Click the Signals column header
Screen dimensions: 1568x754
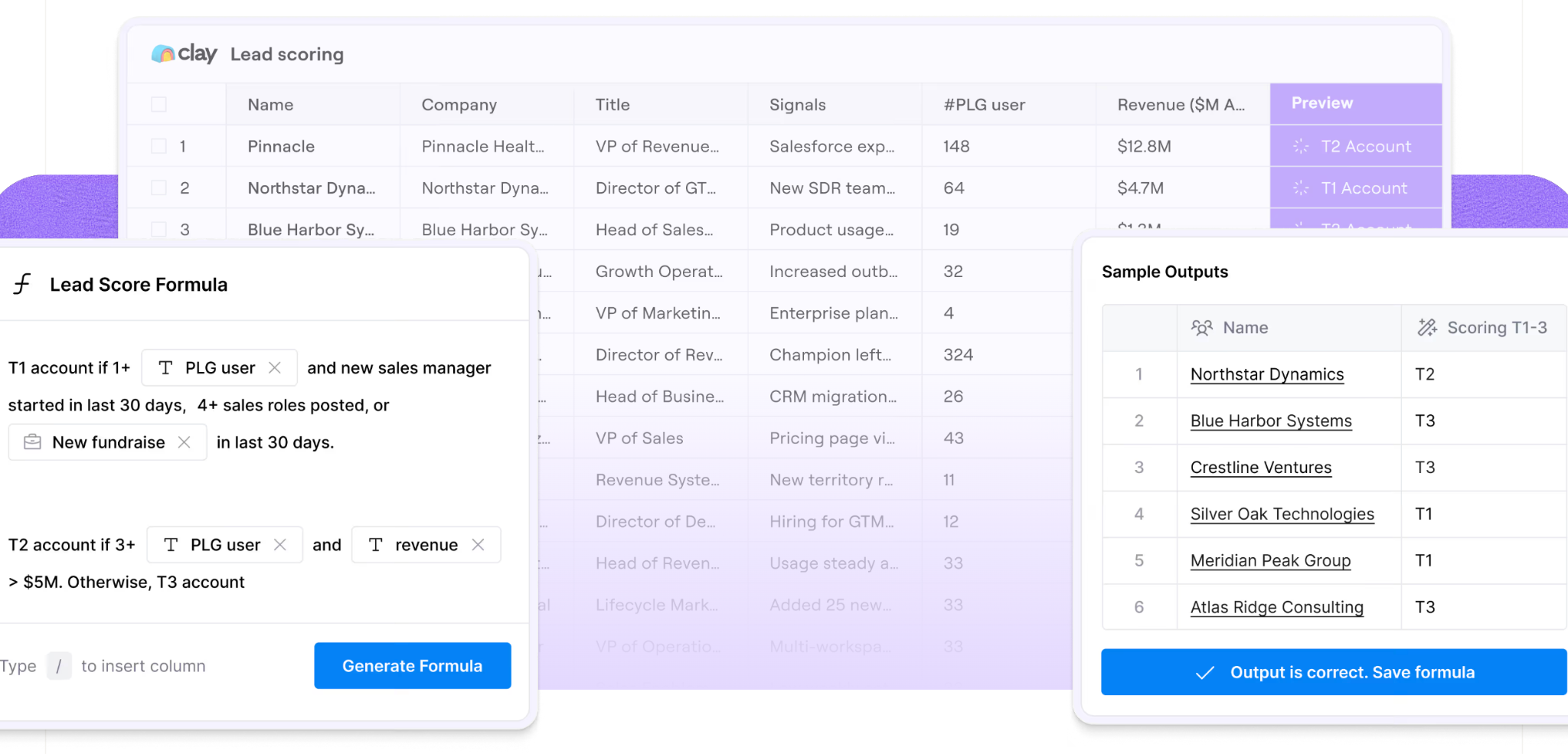coord(797,105)
